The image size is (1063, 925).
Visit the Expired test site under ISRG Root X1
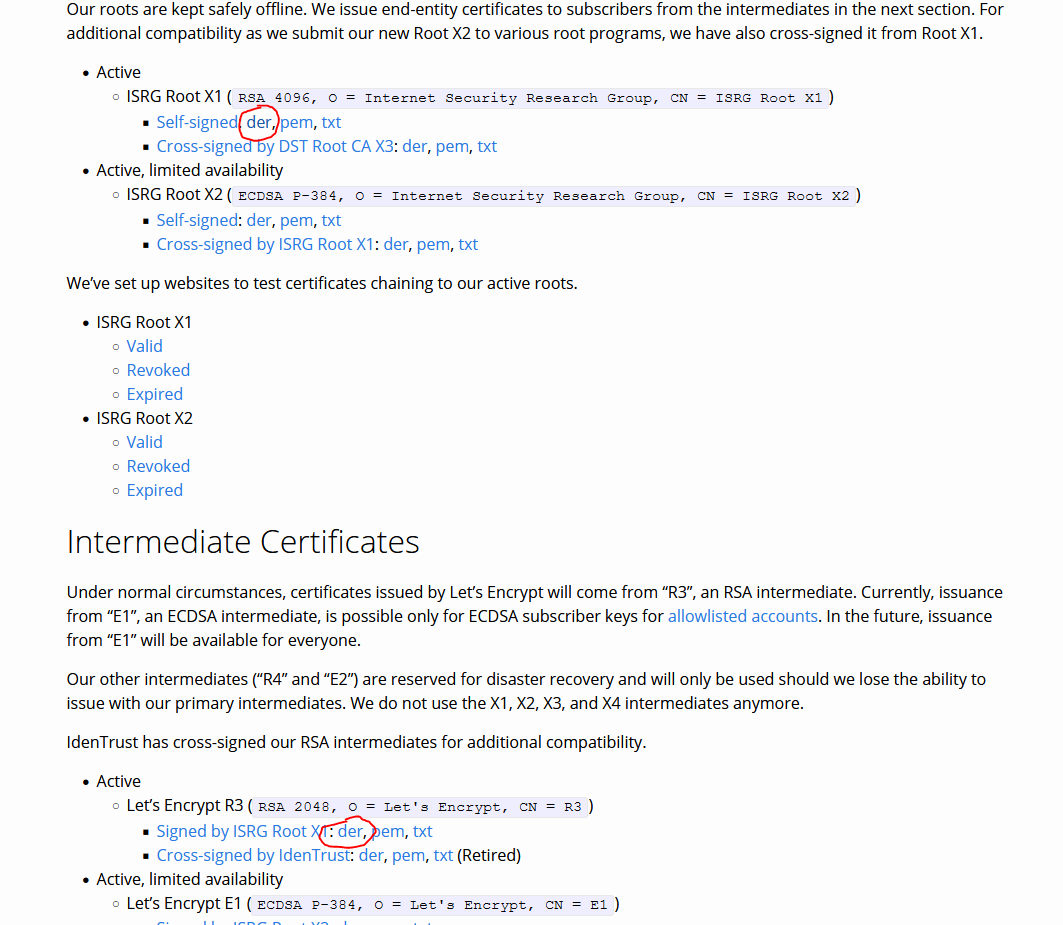tap(155, 394)
